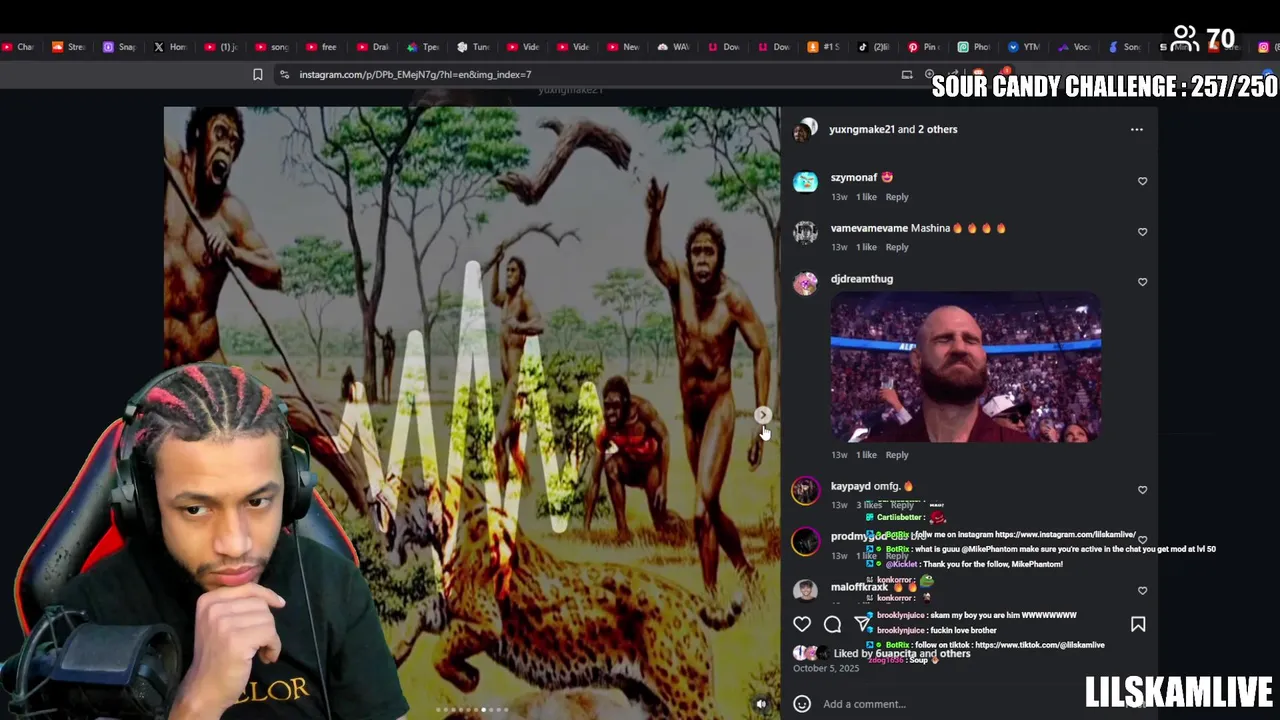Reply to szymonaf's comment
The image size is (1280, 720).
point(897,197)
